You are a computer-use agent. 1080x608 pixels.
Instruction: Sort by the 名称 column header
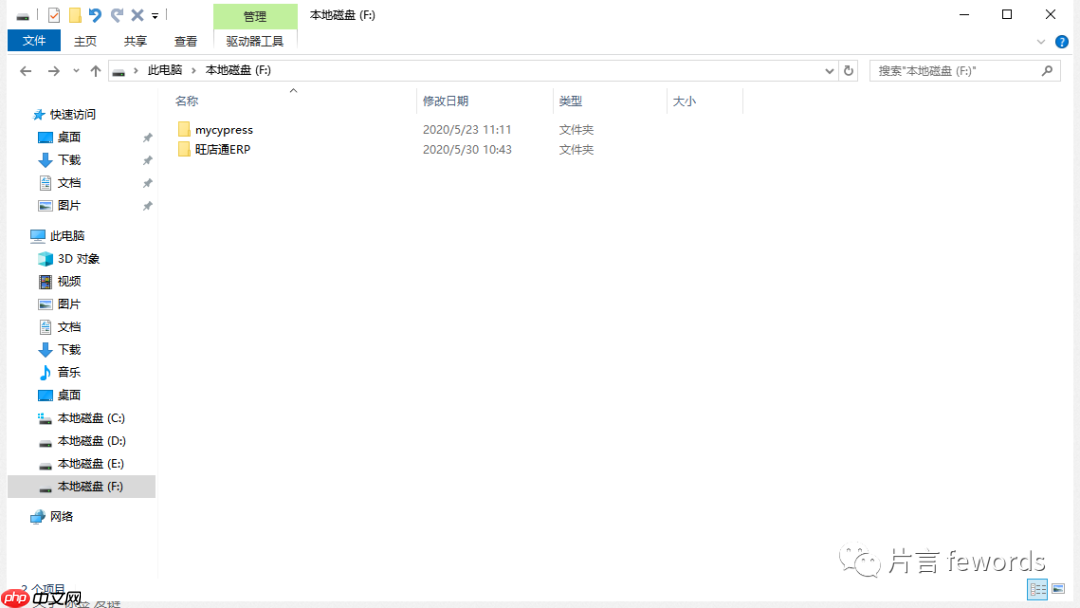click(x=187, y=101)
